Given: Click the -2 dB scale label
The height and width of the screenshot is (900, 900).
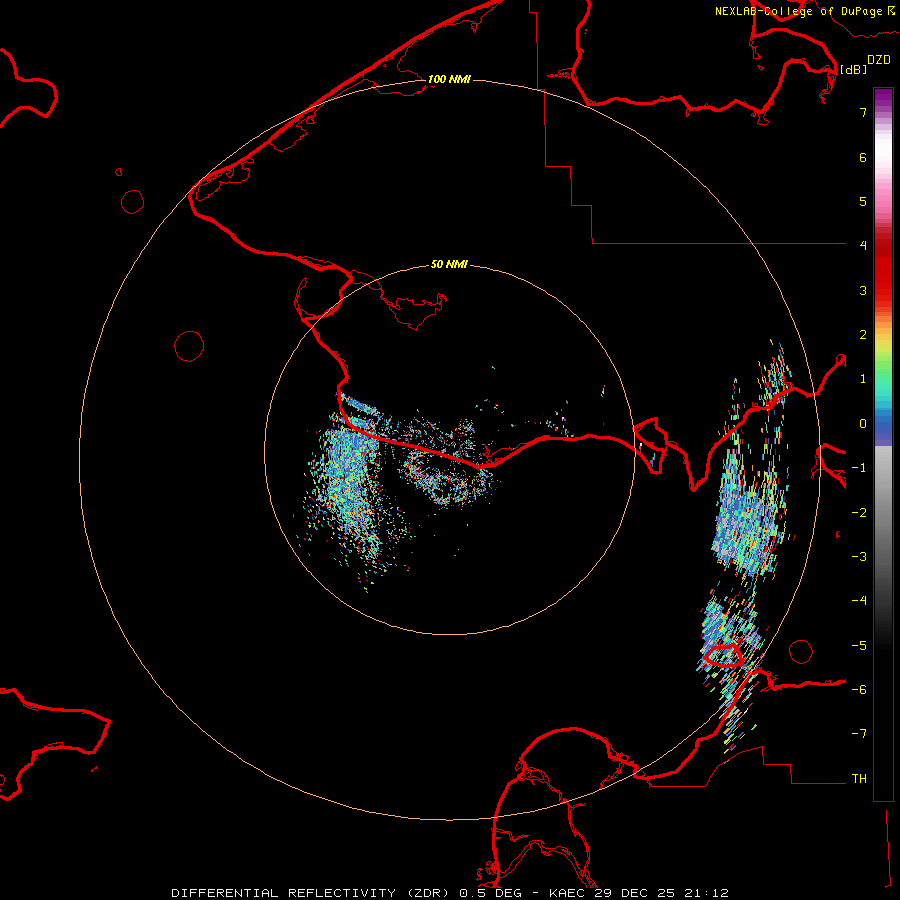Looking at the screenshot, I should click(859, 513).
